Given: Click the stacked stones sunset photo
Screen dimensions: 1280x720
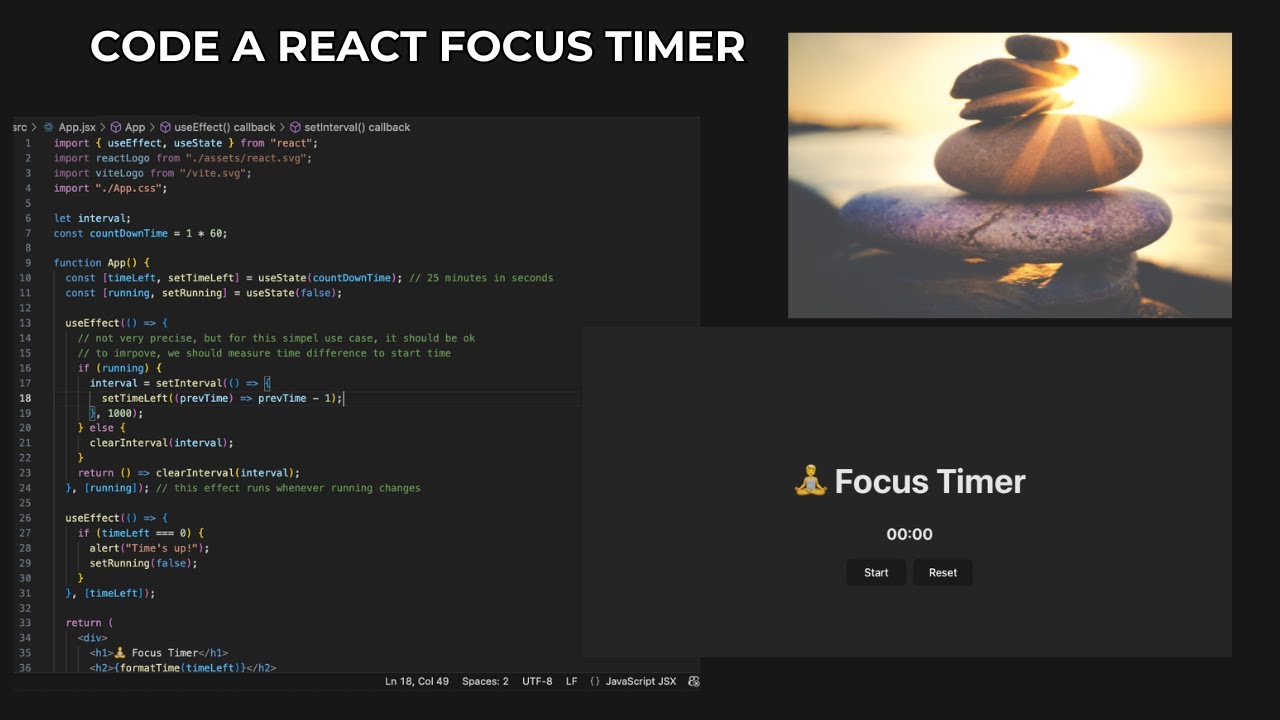Looking at the screenshot, I should point(1010,175).
